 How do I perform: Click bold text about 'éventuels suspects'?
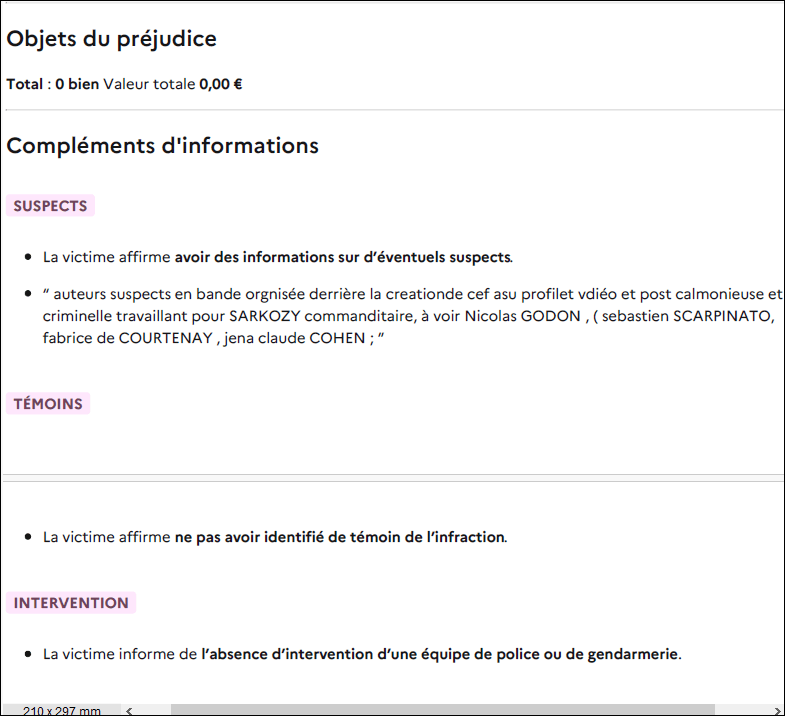(x=343, y=257)
